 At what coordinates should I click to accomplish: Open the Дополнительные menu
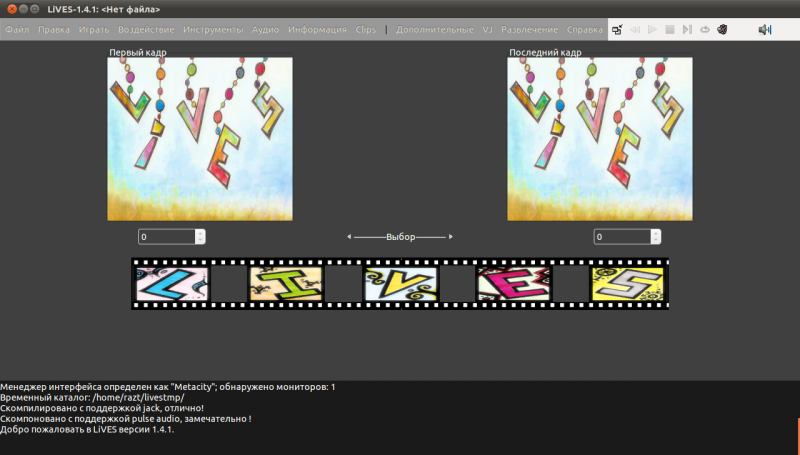(435, 30)
